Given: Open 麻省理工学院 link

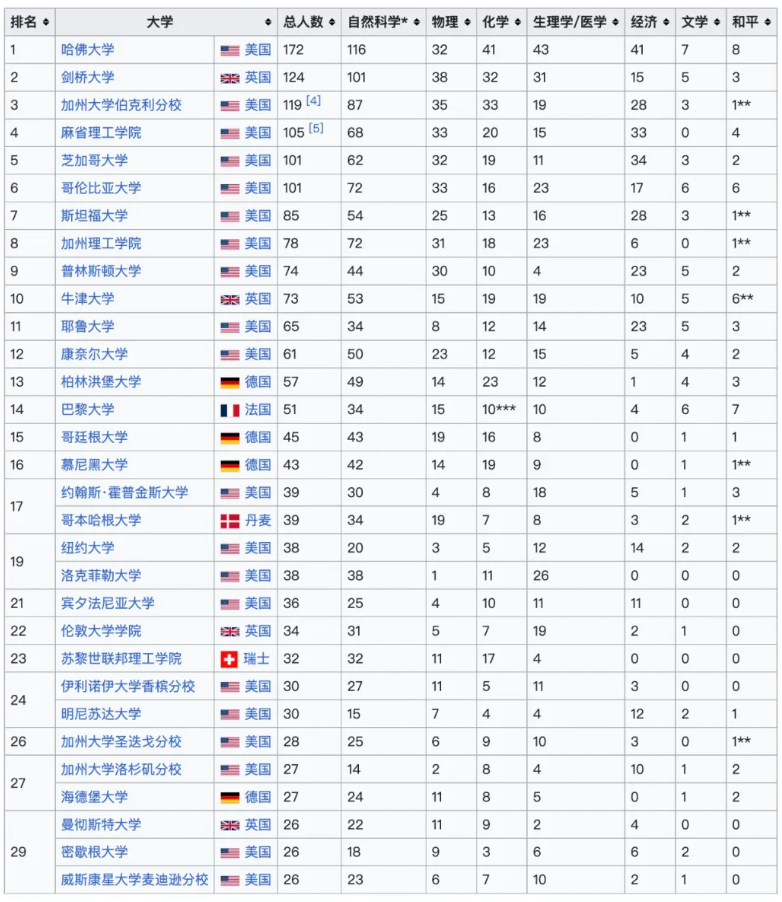Looking at the screenshot, I should pyautogui.click(x=101, y=133).
